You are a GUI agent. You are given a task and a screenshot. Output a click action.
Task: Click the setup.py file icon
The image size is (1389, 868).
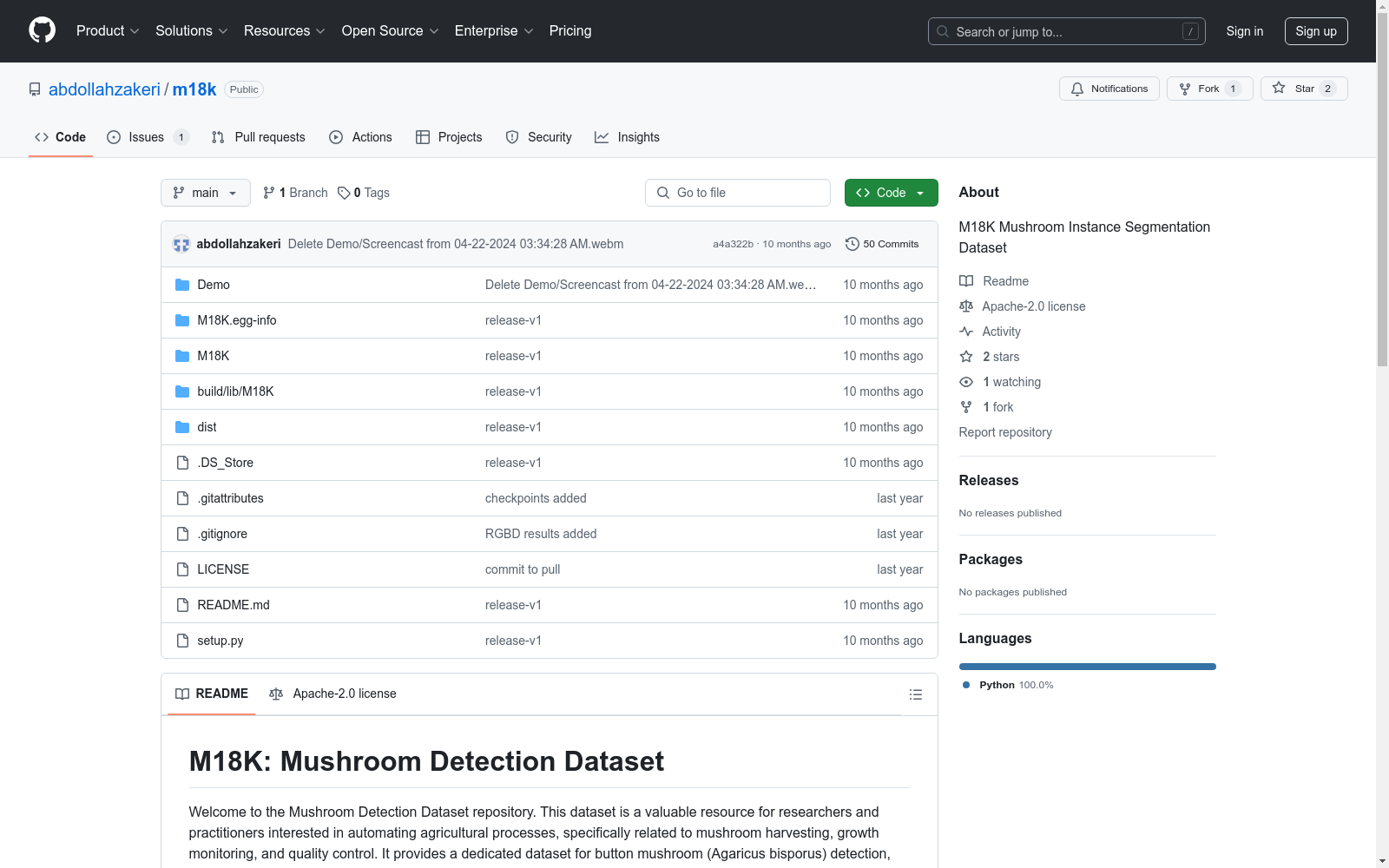(182, 641)
